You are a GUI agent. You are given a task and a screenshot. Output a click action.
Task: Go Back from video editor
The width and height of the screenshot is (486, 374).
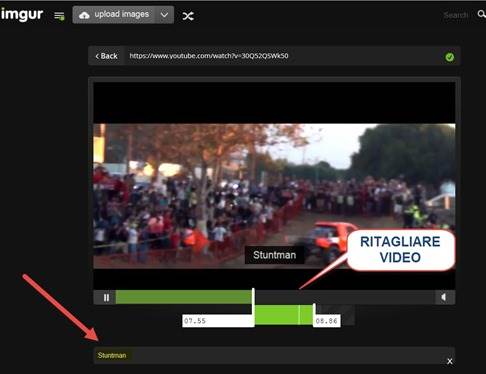click(x=107, y=56)
